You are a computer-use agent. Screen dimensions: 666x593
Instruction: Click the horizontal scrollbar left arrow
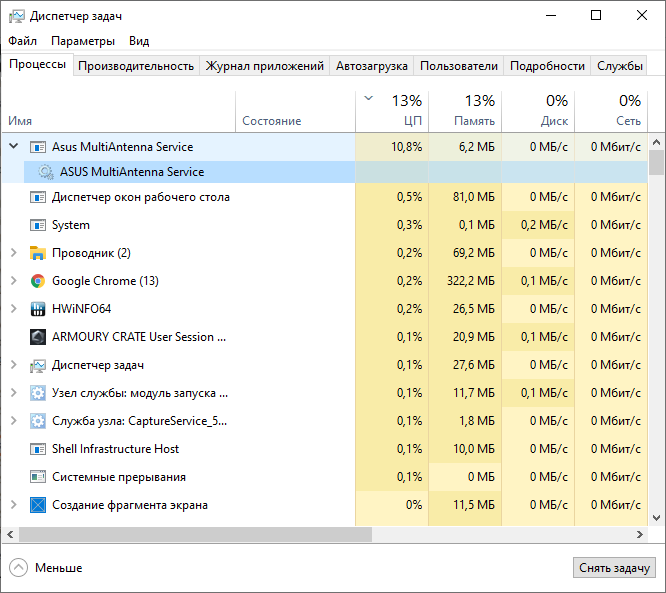click(10, 534)
